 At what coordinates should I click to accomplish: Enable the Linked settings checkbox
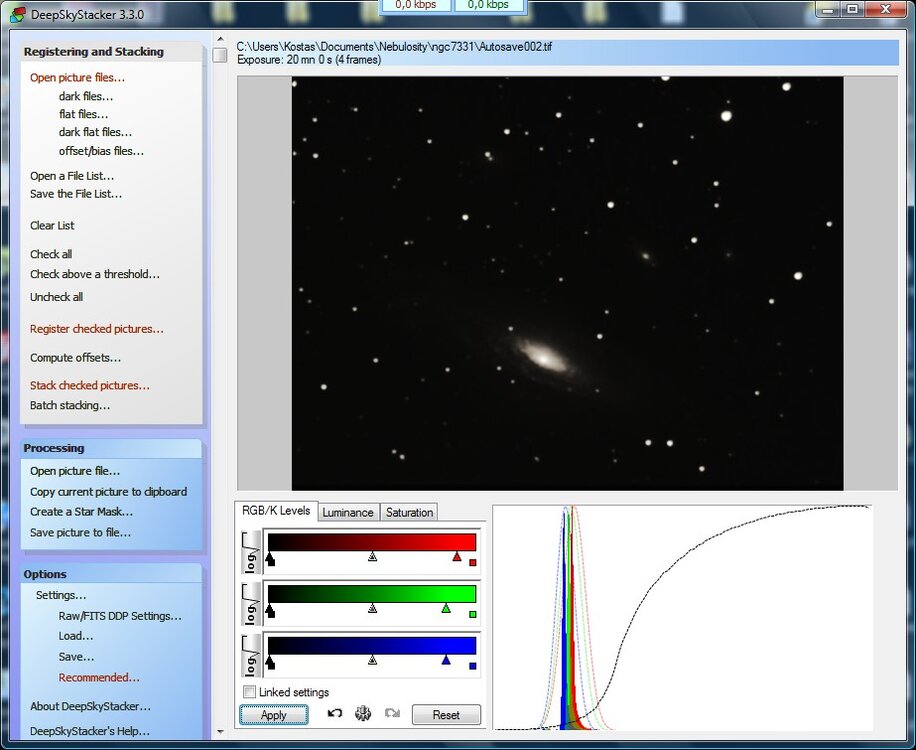pyautogui.click(x=250, y=692)
